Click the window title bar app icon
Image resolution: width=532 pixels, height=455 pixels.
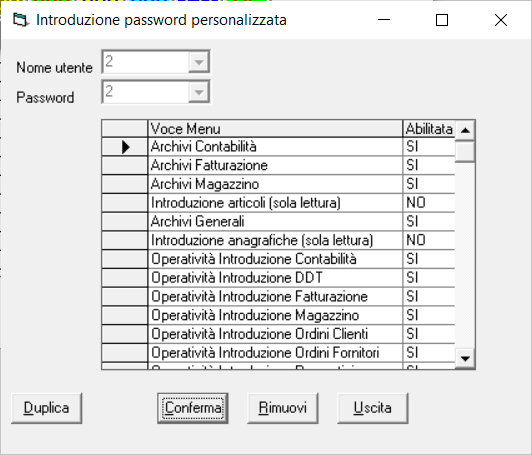(x=20, y=20)
